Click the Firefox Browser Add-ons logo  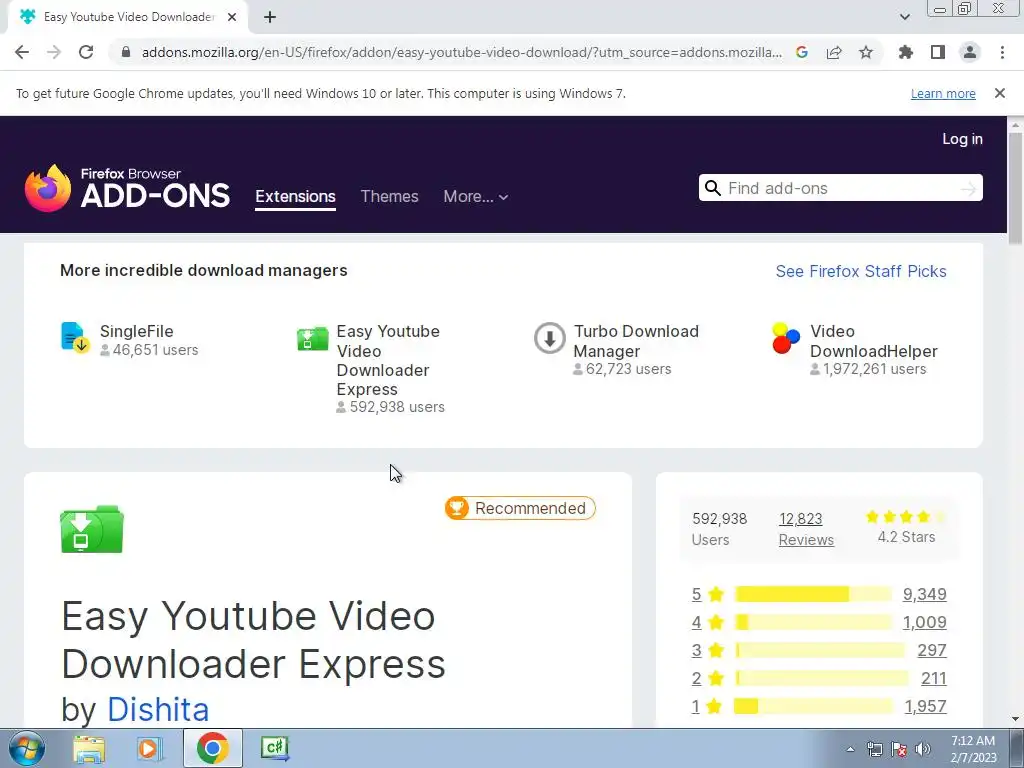[127, 188]
